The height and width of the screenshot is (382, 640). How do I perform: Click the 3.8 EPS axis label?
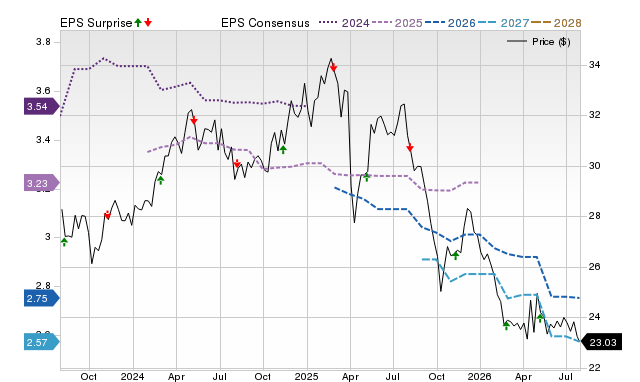(43, 42)
